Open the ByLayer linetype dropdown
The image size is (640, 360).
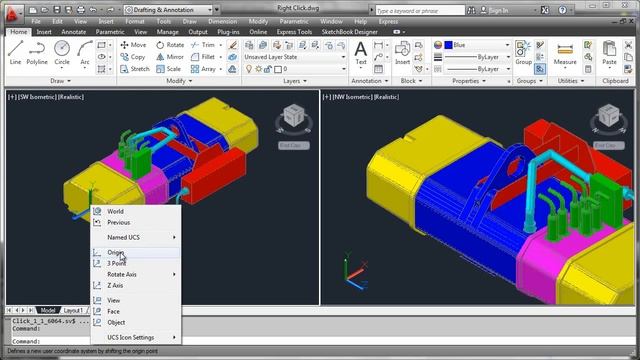(x=477, y=69)
